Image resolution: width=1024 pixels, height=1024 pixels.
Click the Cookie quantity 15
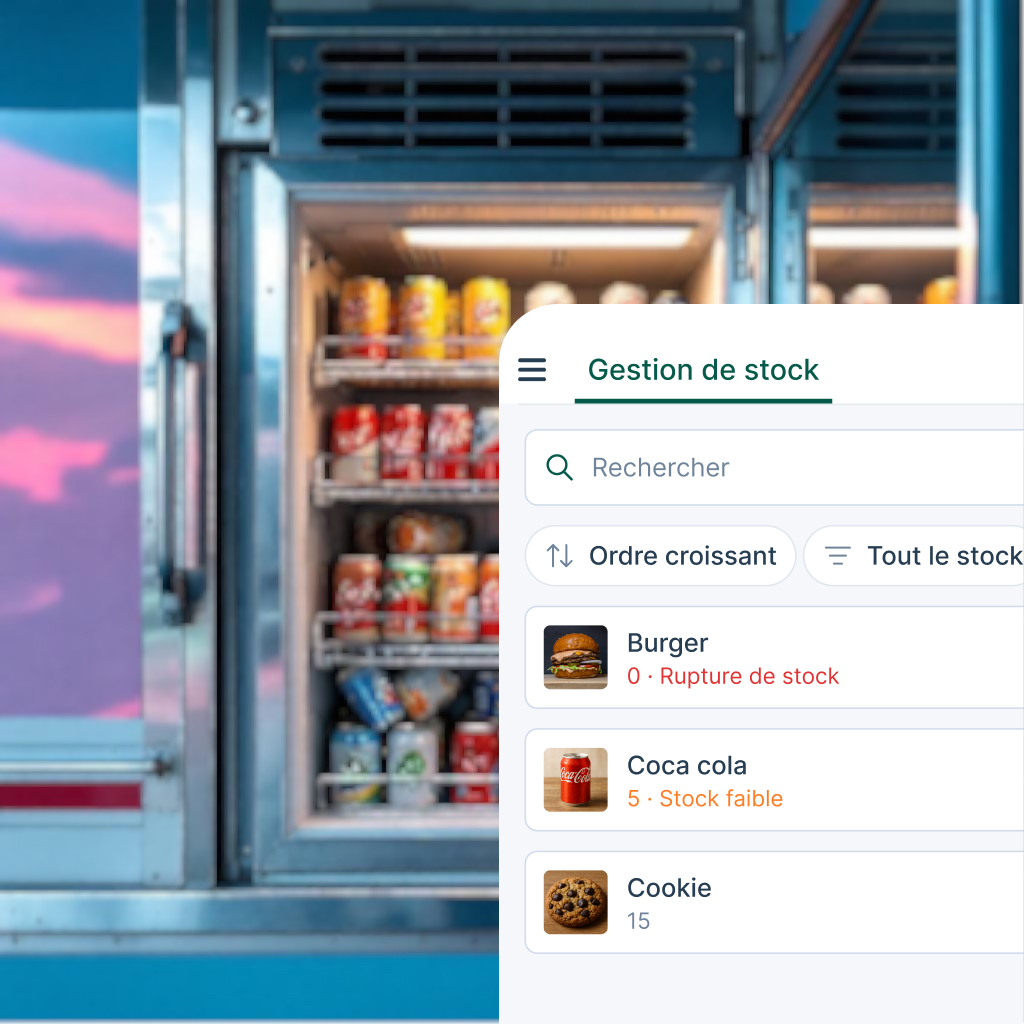[x=638, y=921]
